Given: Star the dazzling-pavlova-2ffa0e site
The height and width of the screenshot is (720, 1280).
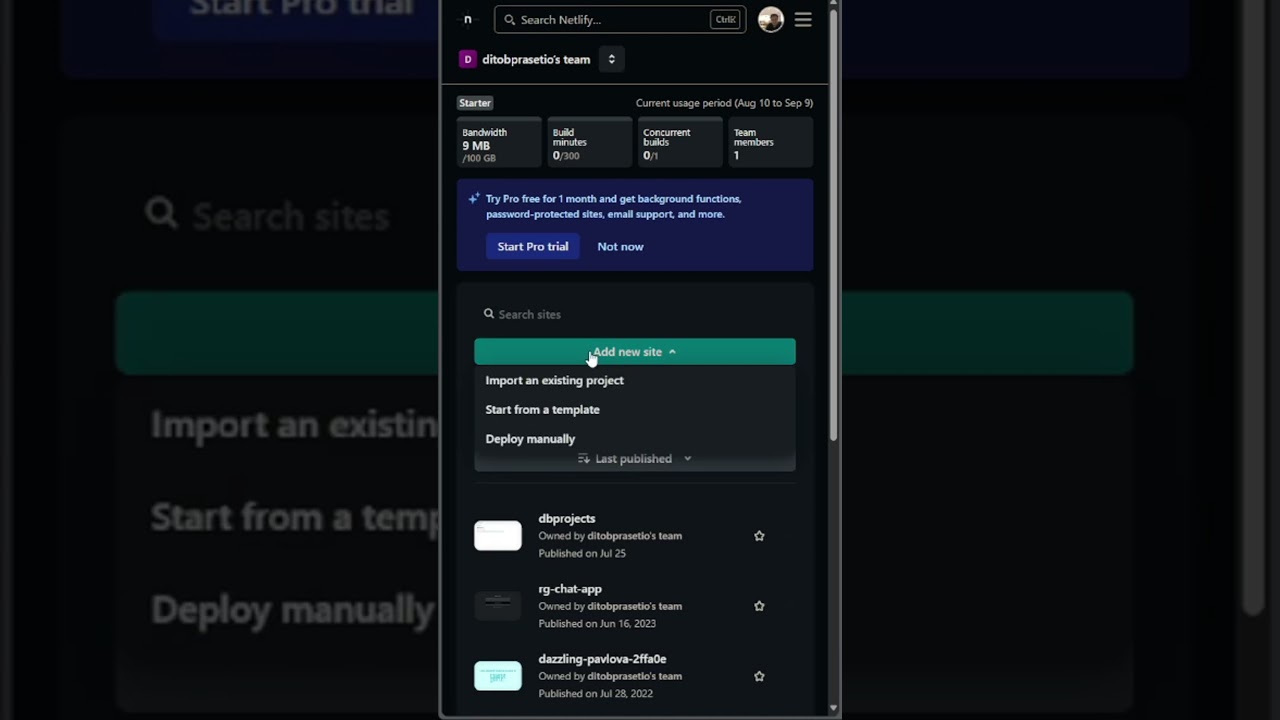Looking at the screenshot, I should click(x=759, y=676).
